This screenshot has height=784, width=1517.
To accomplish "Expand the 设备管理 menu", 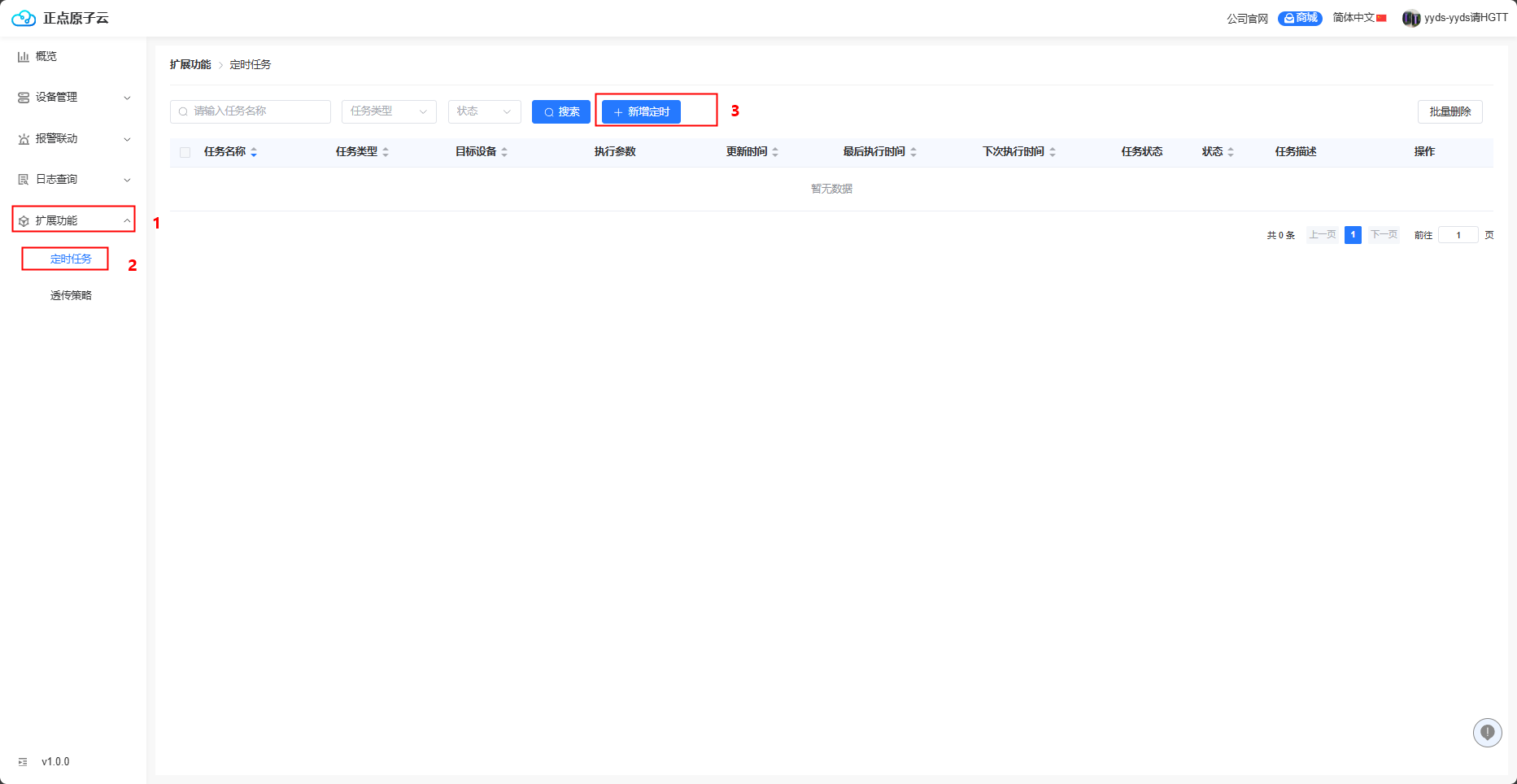I will [x=73, y=98].
